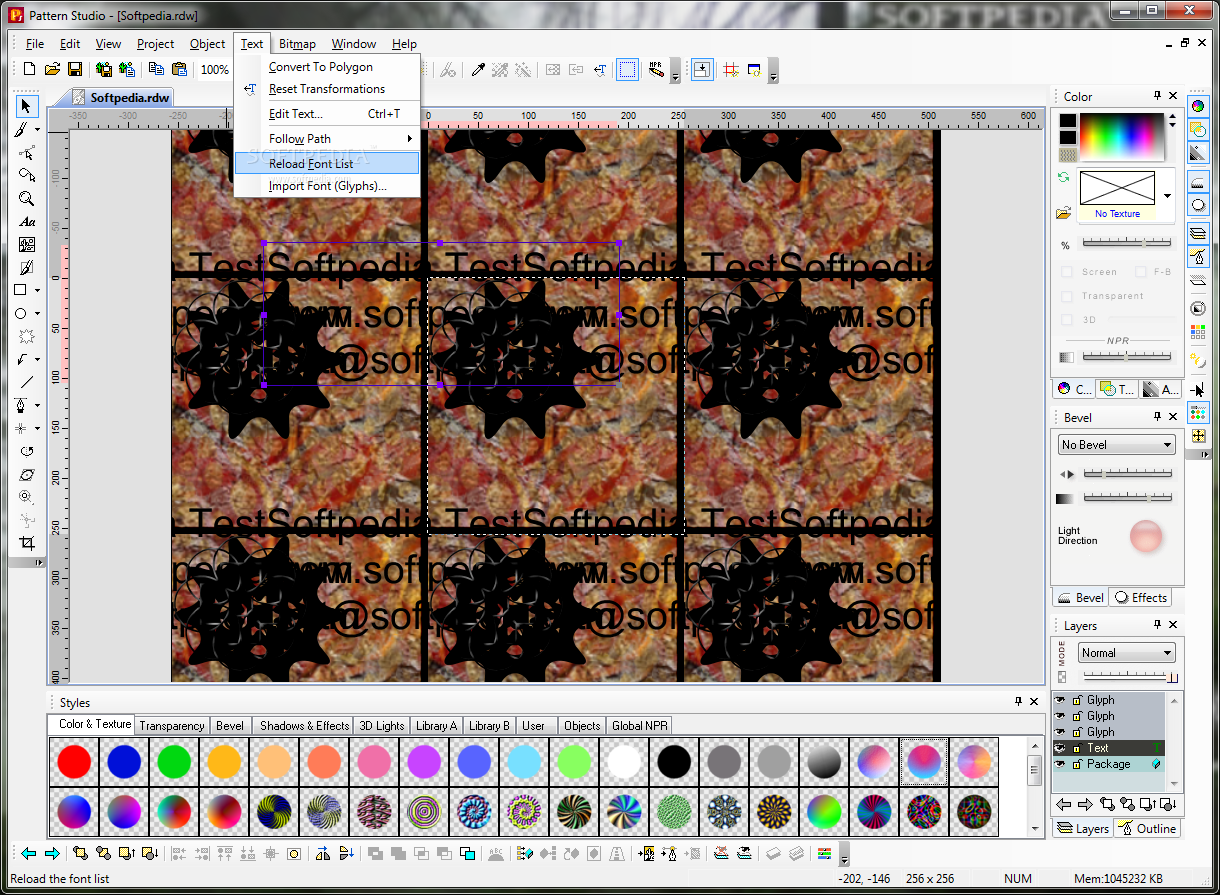Click the stacked layers icon in right strip

1198,233
